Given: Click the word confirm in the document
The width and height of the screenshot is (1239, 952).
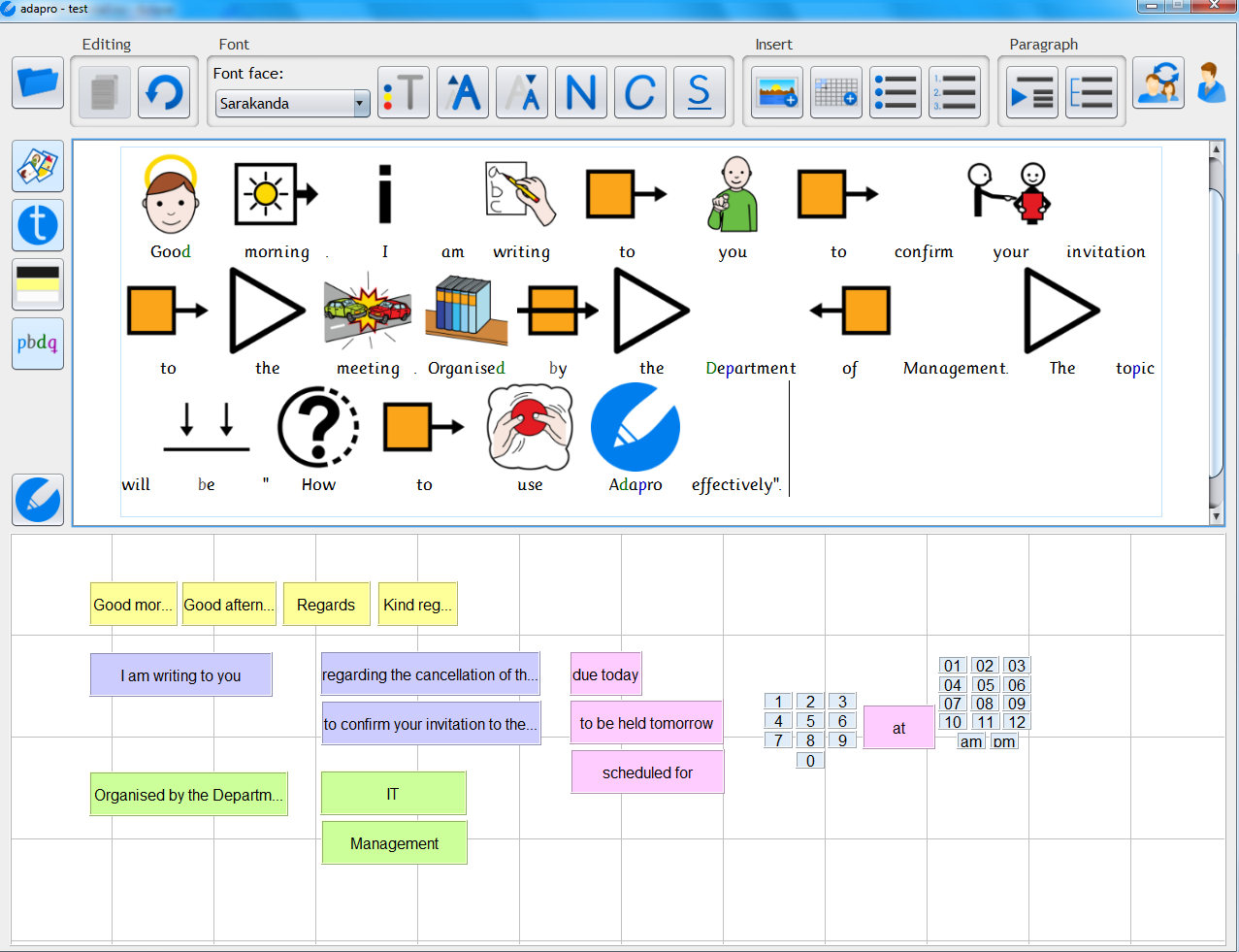Looking at the screenshot, I should [x=924, y=252].
